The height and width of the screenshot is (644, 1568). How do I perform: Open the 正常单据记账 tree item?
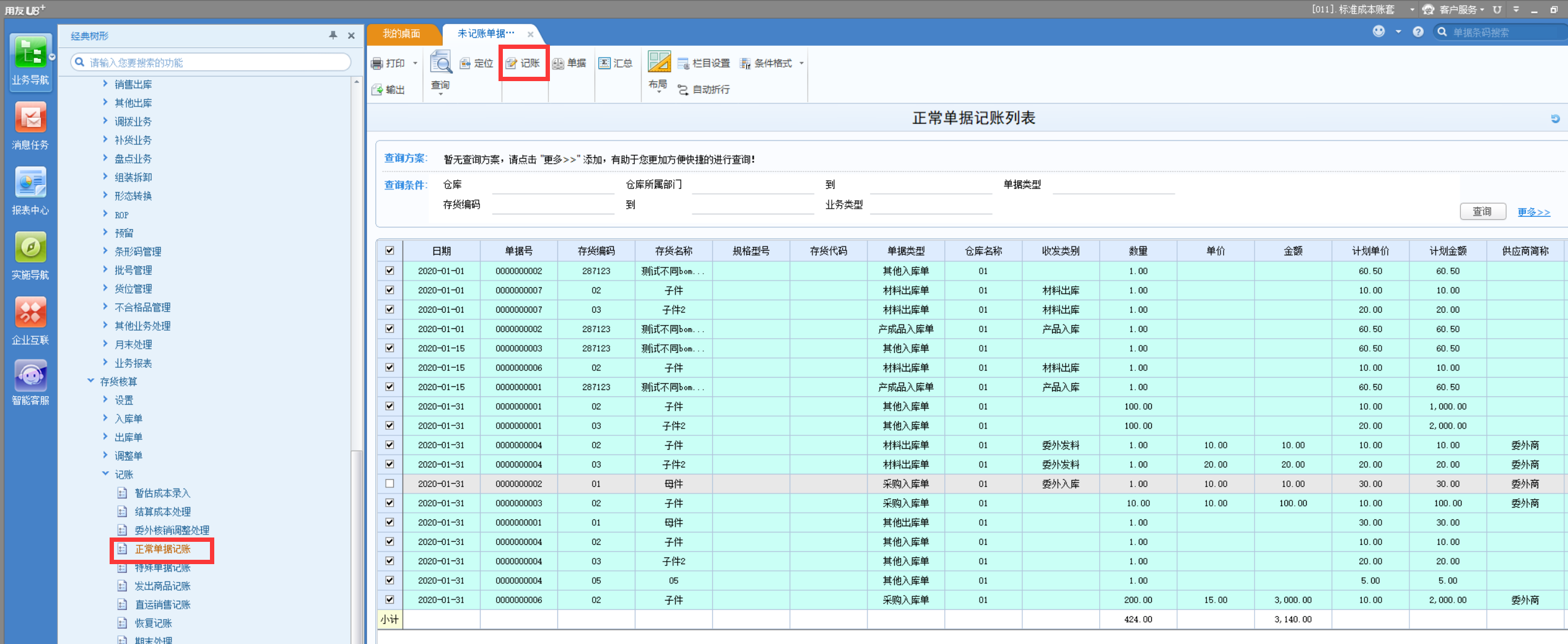click(162, 549)
